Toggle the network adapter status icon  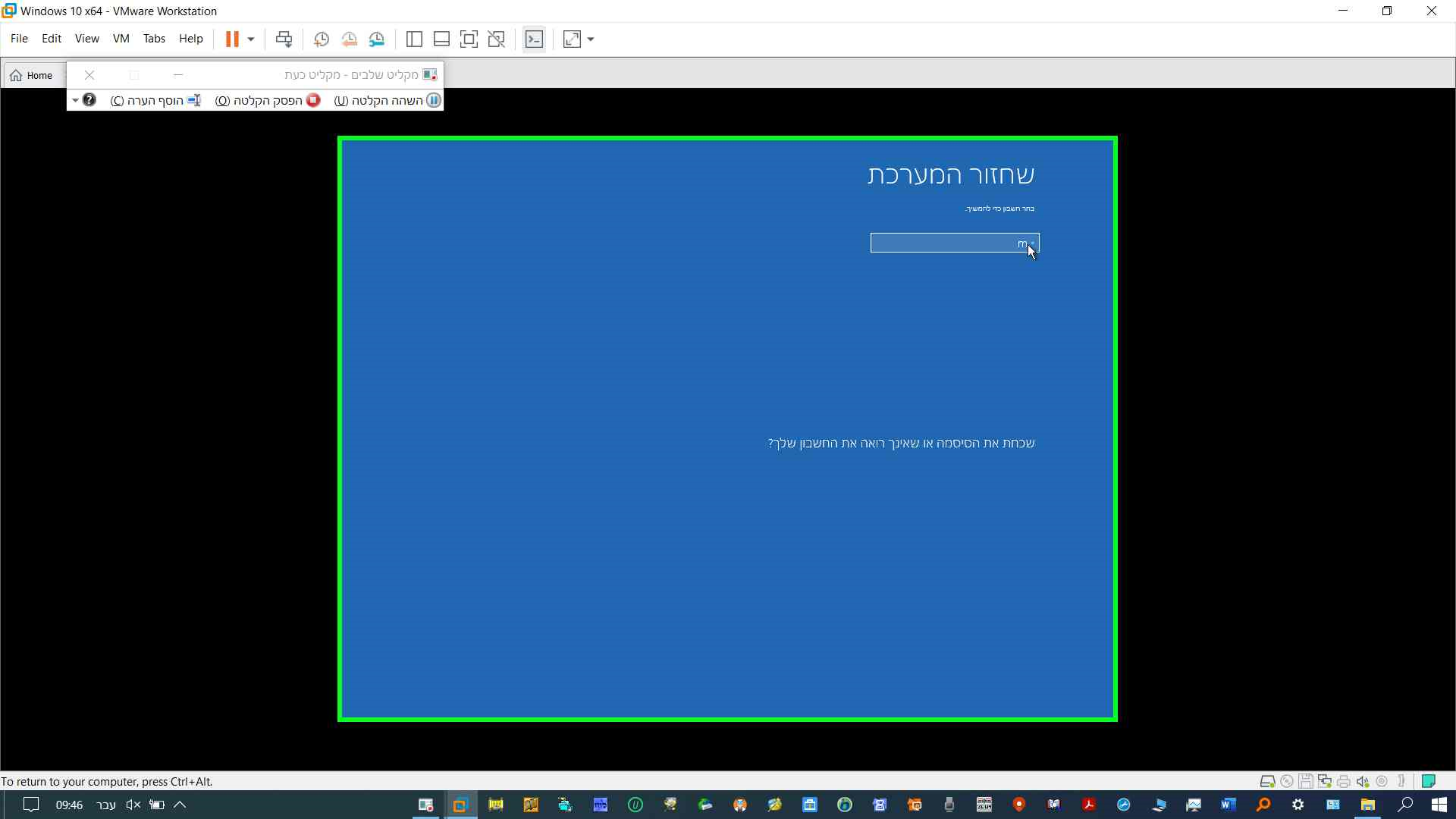[x=1325, y=782]
